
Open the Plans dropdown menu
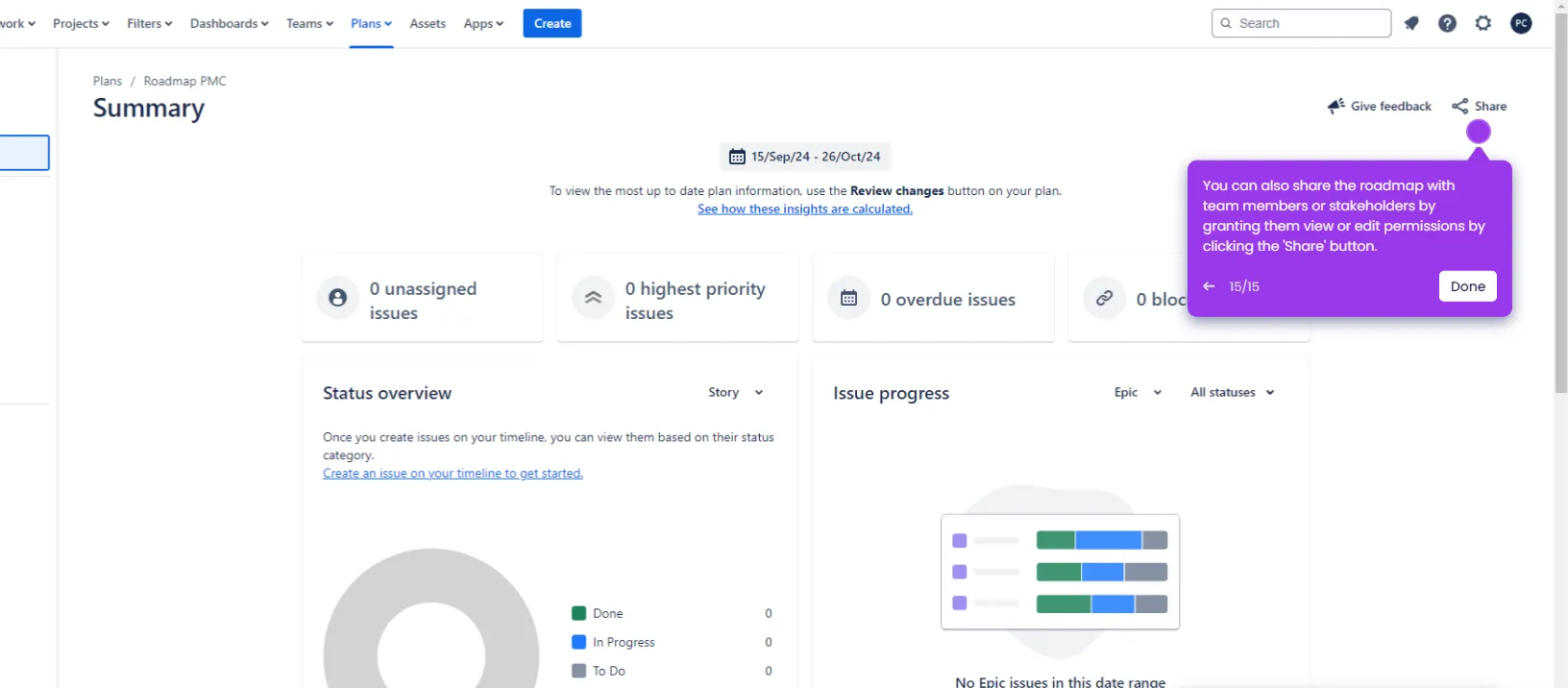point(371,23)
